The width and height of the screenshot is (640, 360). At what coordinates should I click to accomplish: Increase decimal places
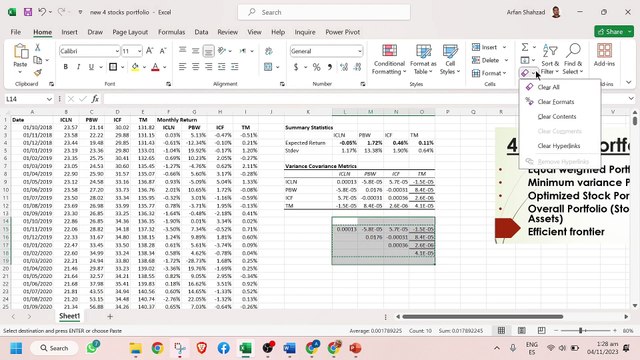(344, 67)
